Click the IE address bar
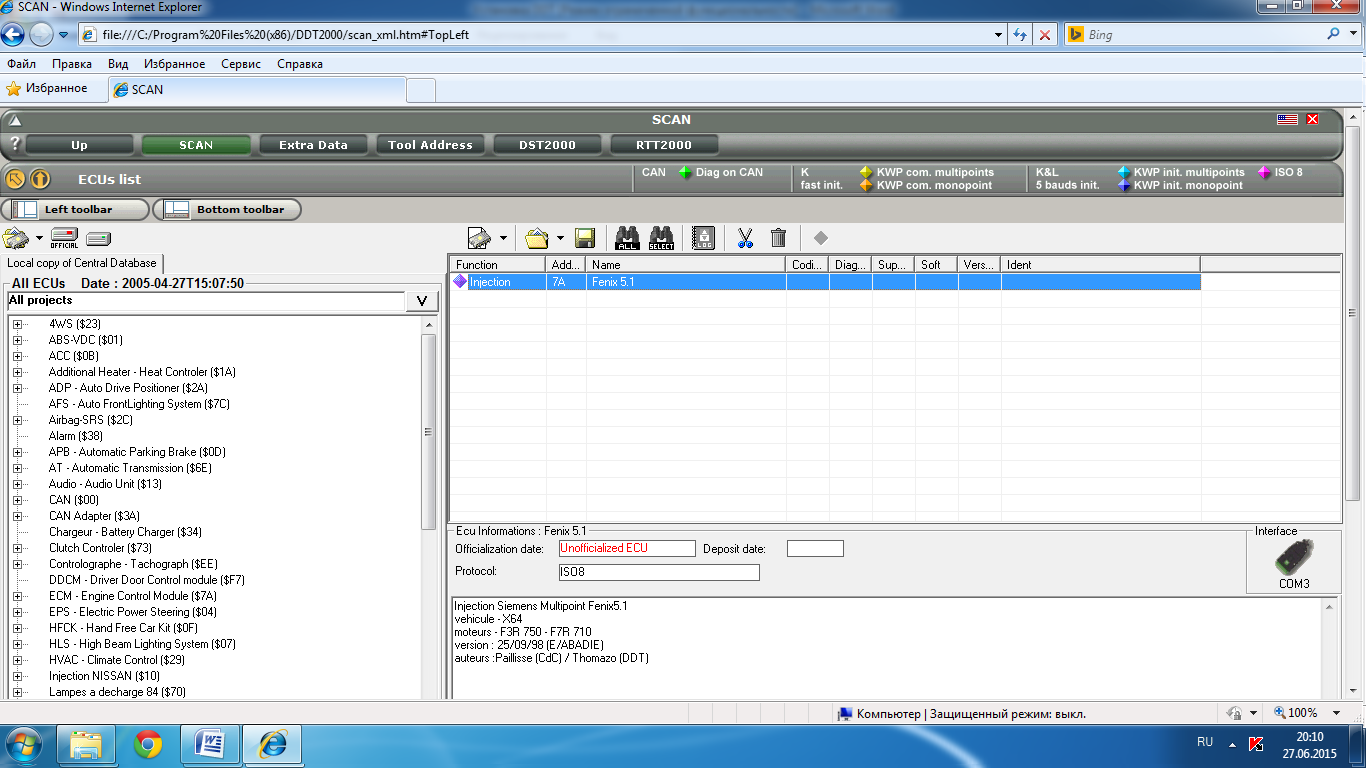The height and width of the screenshot is (768, 1366). (x=541, y=34)
